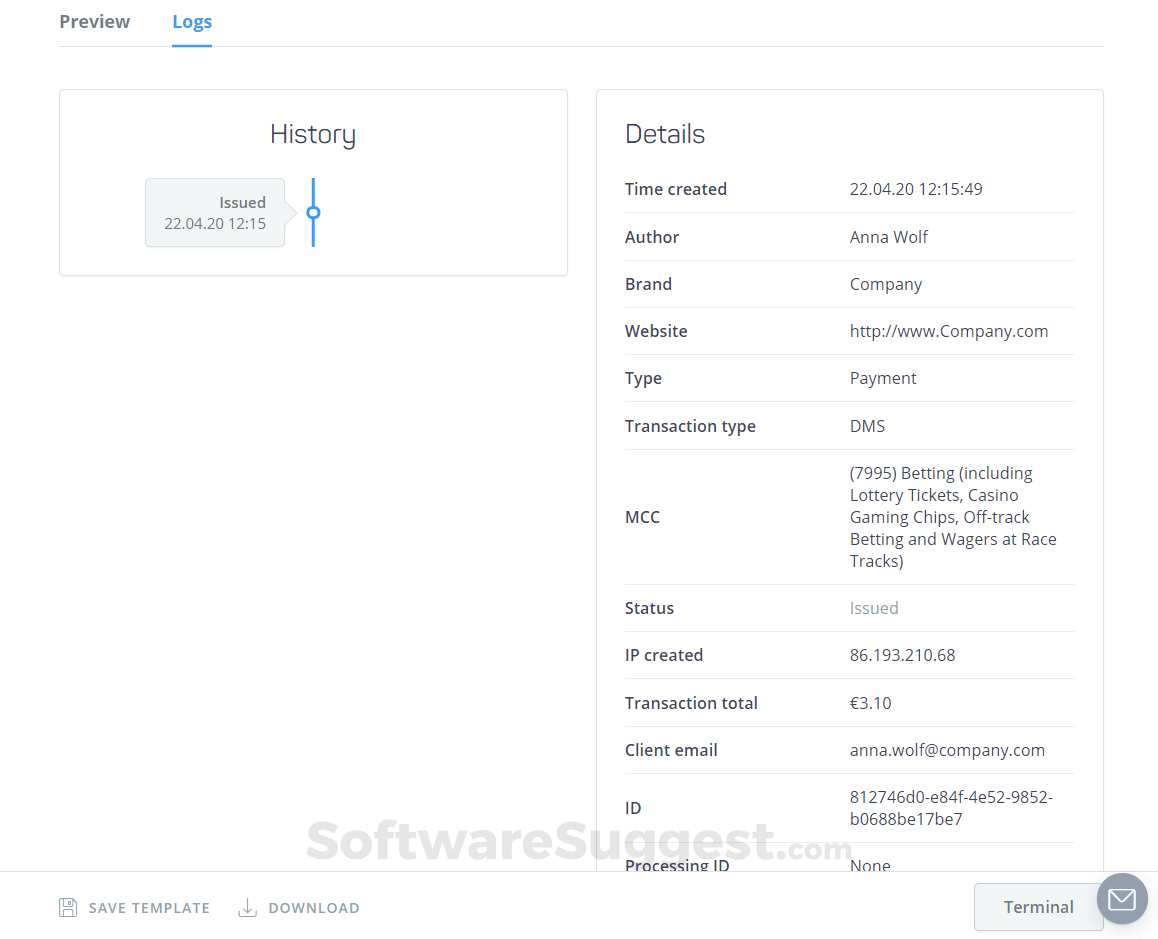This screenshot has width=1158, height=939.
Task: Visit the website http://www.Company.com
Action: coord(948,330)
